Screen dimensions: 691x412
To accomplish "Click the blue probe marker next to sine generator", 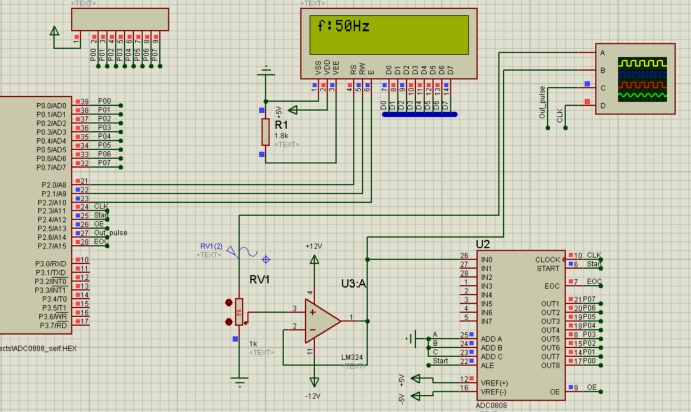I will [266, 260].
